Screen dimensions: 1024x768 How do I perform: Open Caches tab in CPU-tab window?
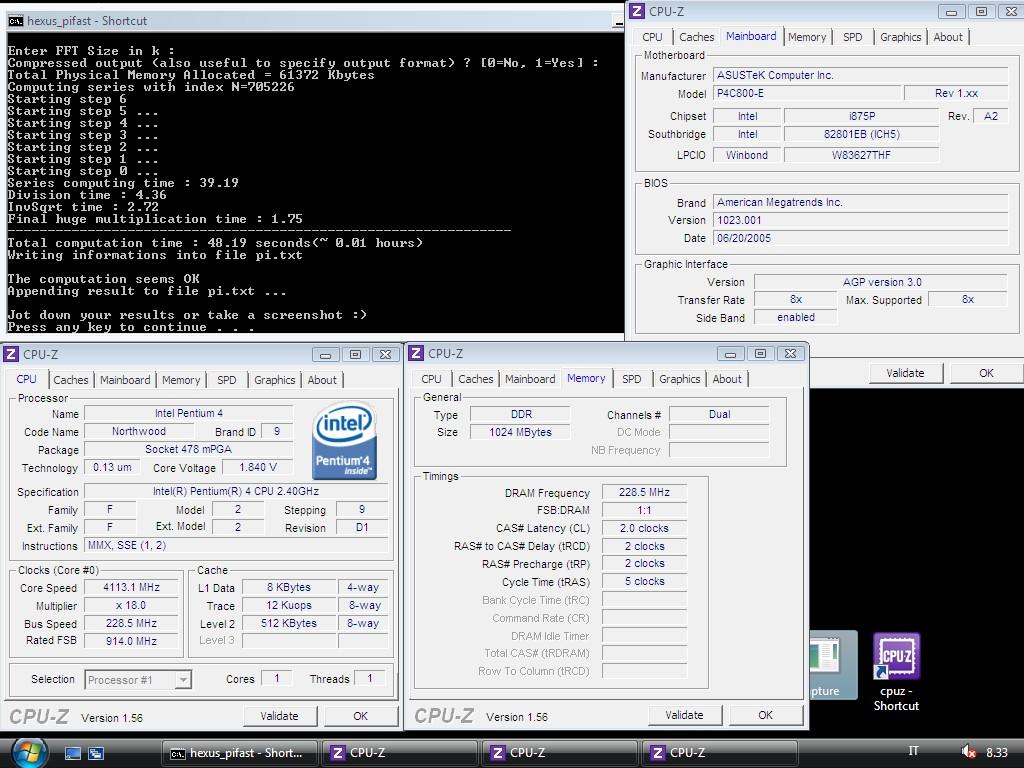point(71,380)
